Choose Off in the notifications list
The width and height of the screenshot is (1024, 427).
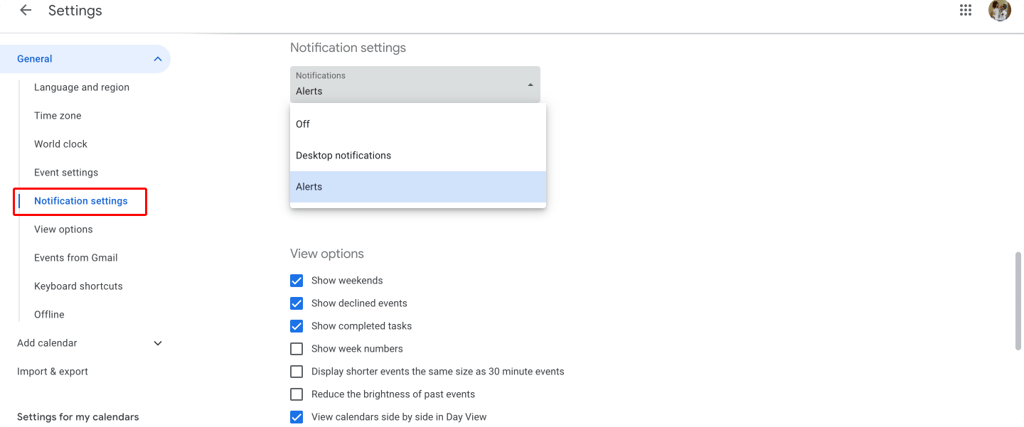click(x=418, y=124)
